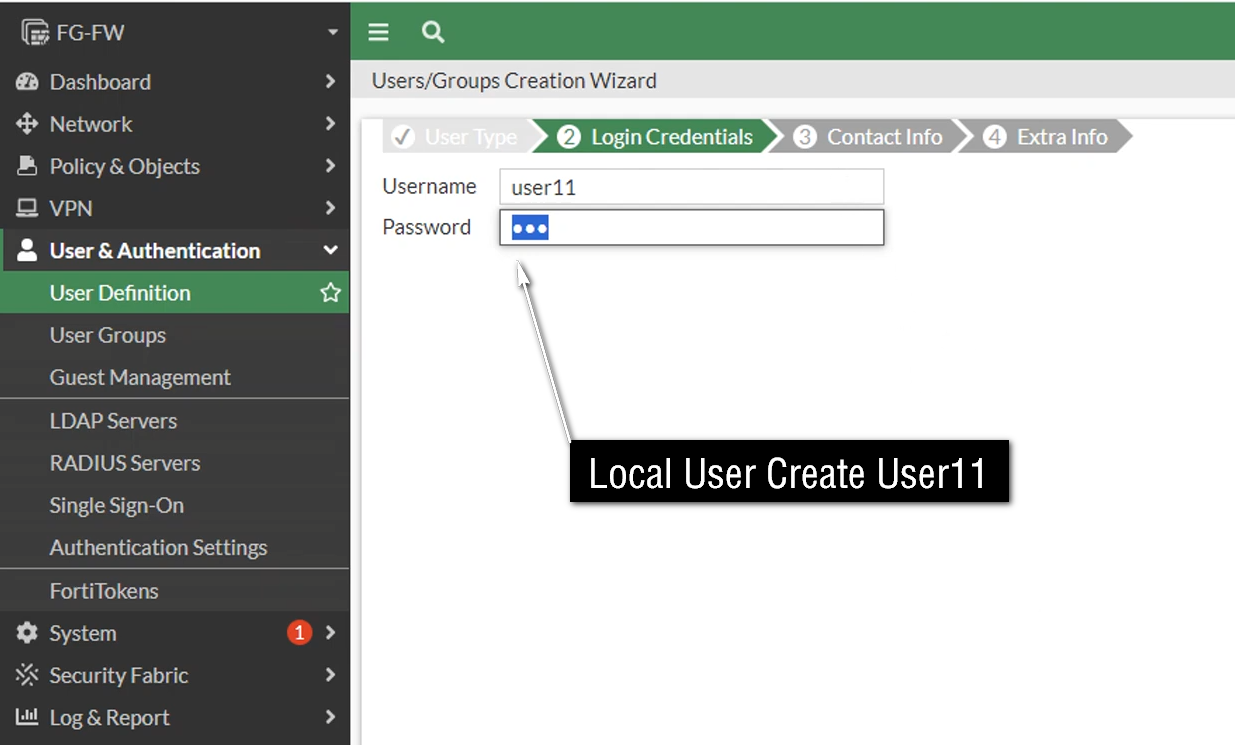1235x745 pixels.
Task: Click the Password label
Action: tap(426, 227)
